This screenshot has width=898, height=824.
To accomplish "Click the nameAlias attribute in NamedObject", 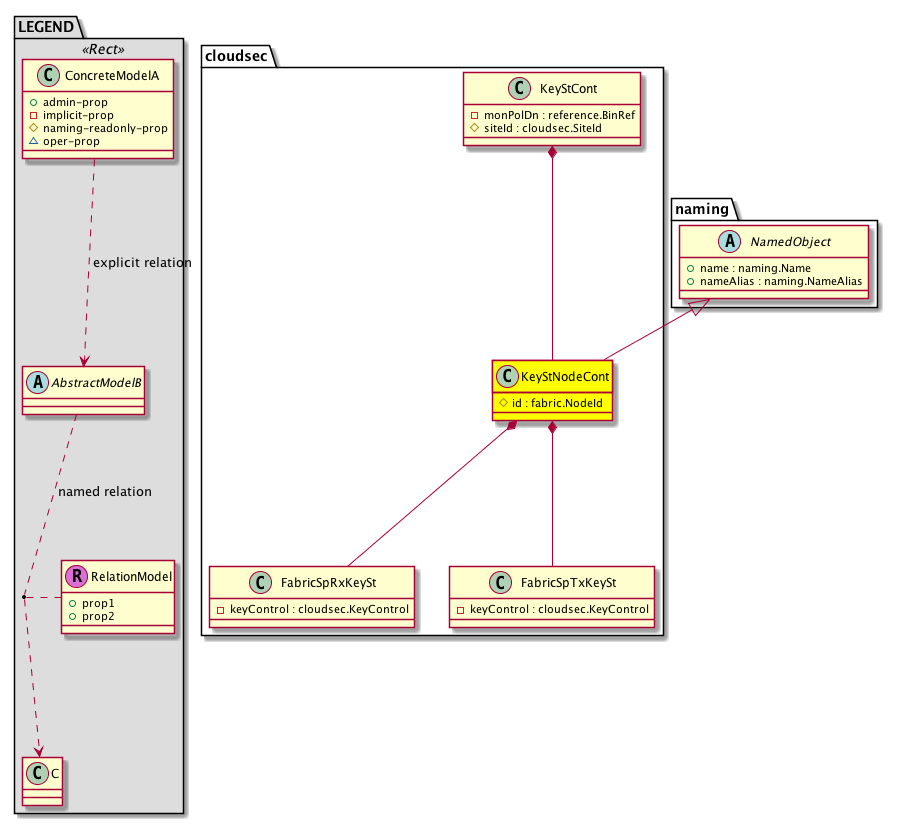I will [x=775, y=282].
